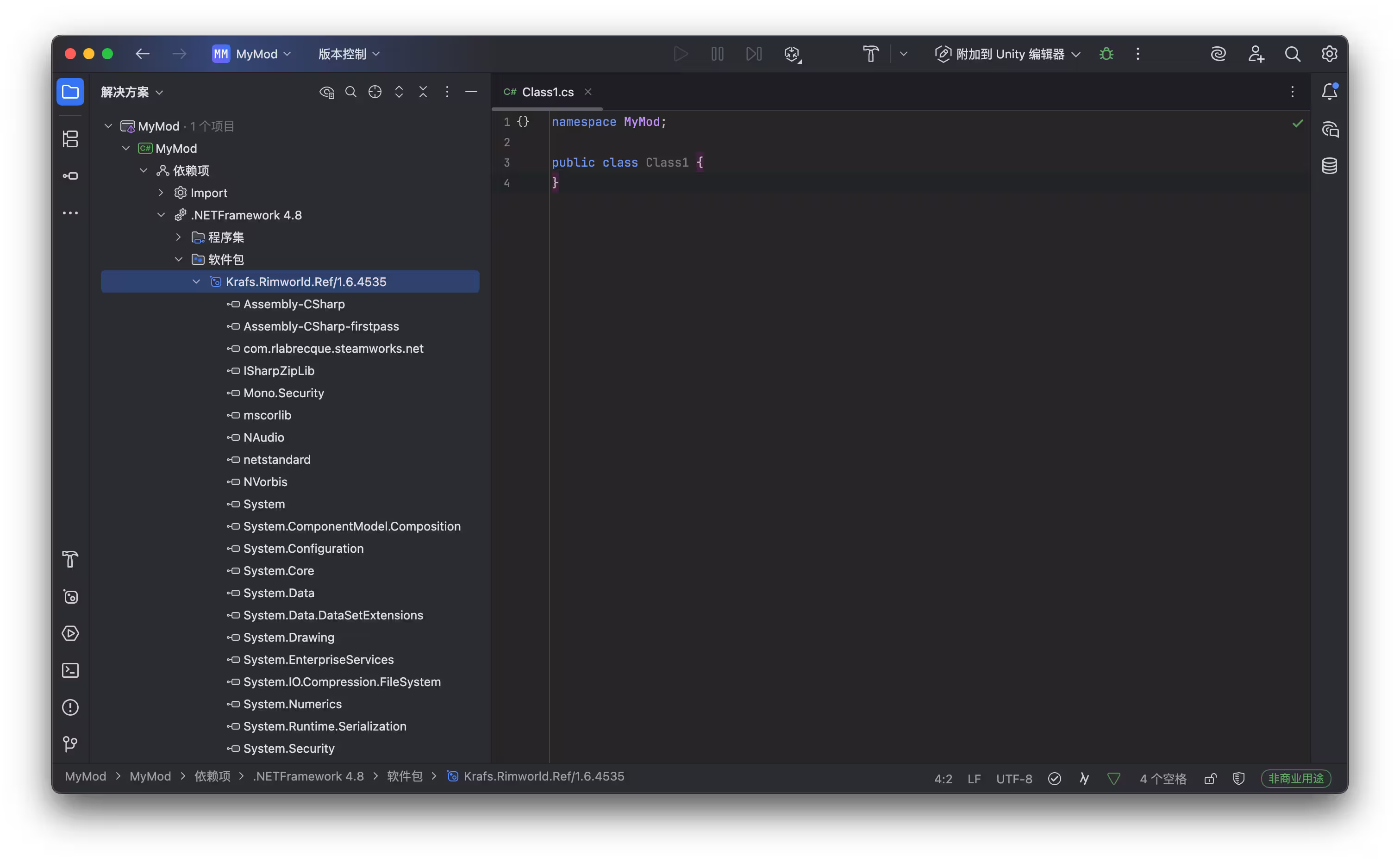This screenshot has height=862, width=1400.
Task: Open the Git branch tool window
Action: (70, 743)
